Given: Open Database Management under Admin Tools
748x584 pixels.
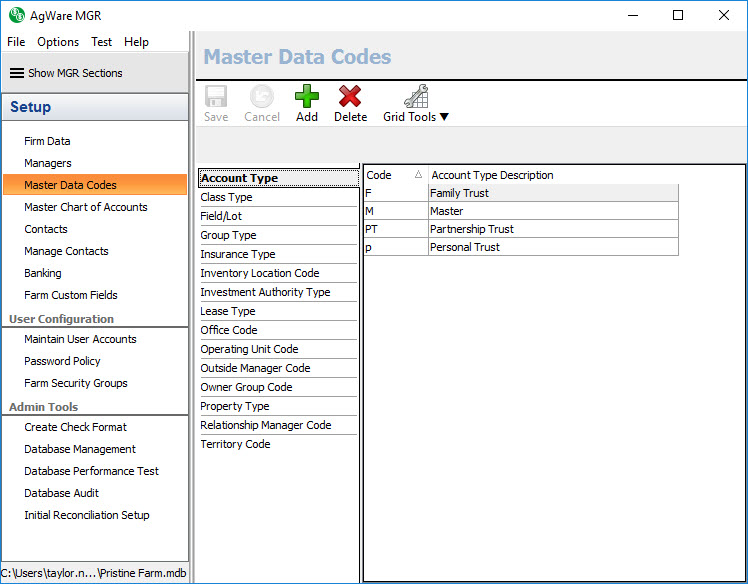Looking at the screenshot, I should (80, 449).
